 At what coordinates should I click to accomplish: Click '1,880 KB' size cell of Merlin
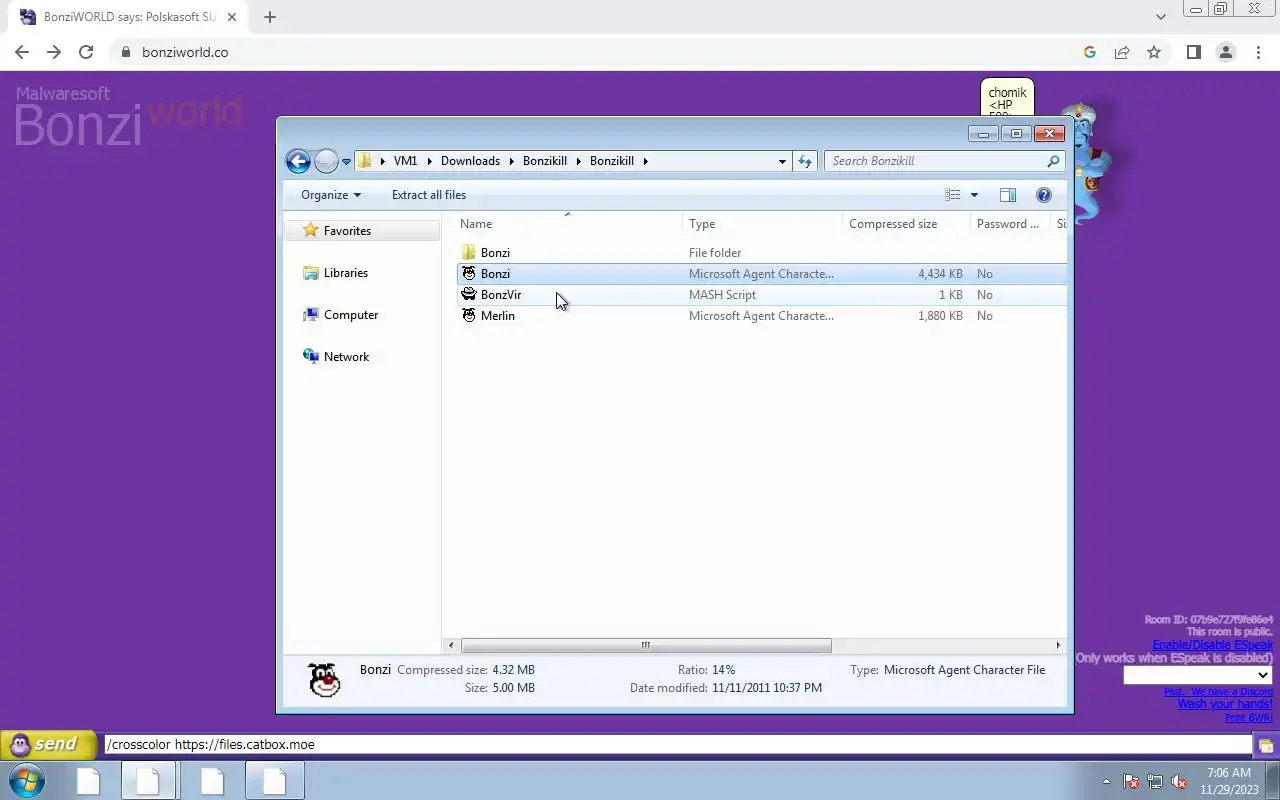click(x=940, y=316)
